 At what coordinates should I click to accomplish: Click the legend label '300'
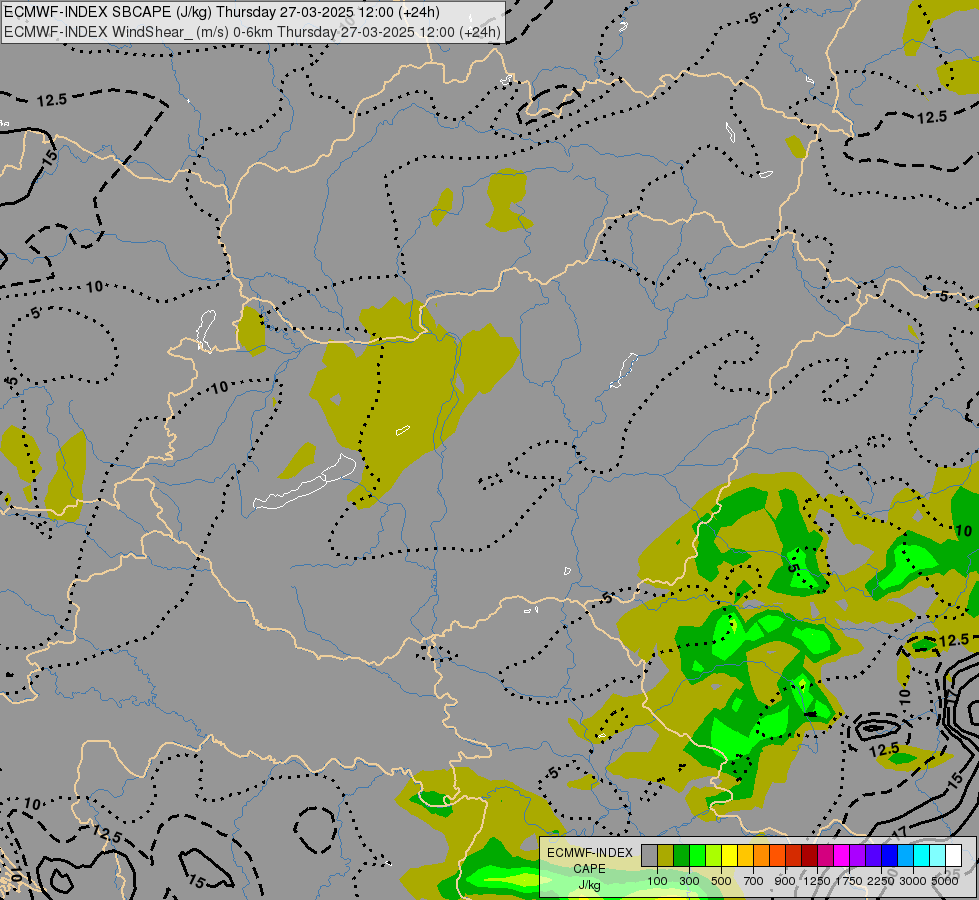click(x=689, y=881)
